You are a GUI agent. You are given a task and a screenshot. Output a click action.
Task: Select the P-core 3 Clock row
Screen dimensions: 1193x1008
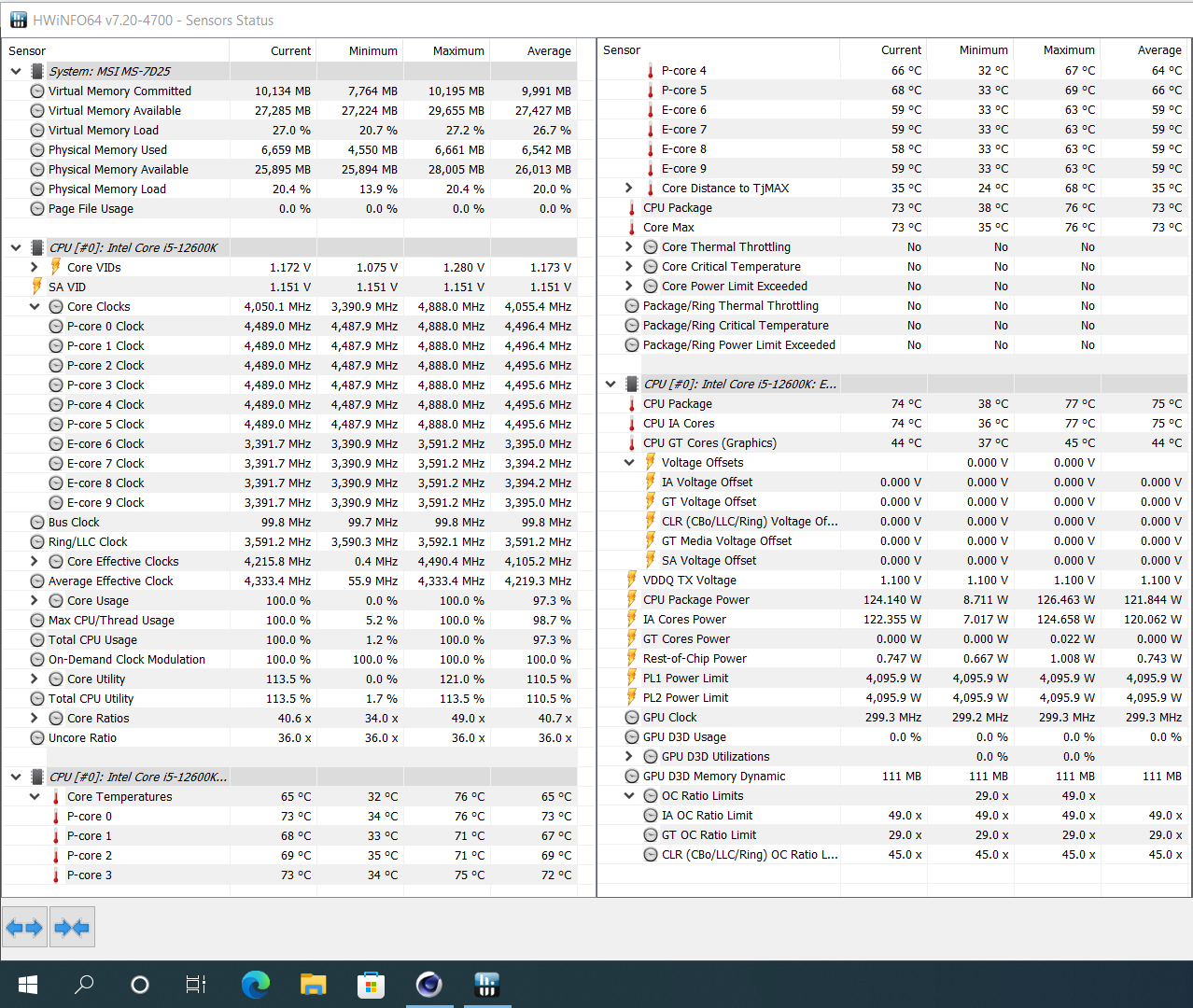(x=289, y=385)
